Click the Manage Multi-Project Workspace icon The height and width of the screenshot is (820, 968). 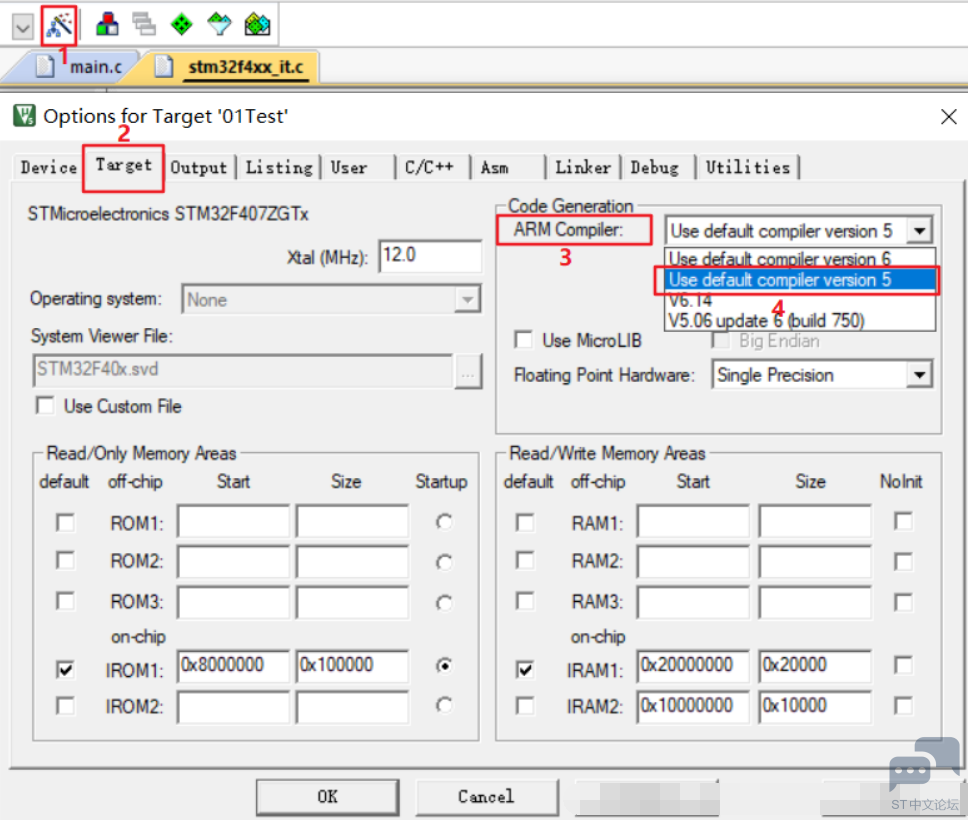coord(144,24)
